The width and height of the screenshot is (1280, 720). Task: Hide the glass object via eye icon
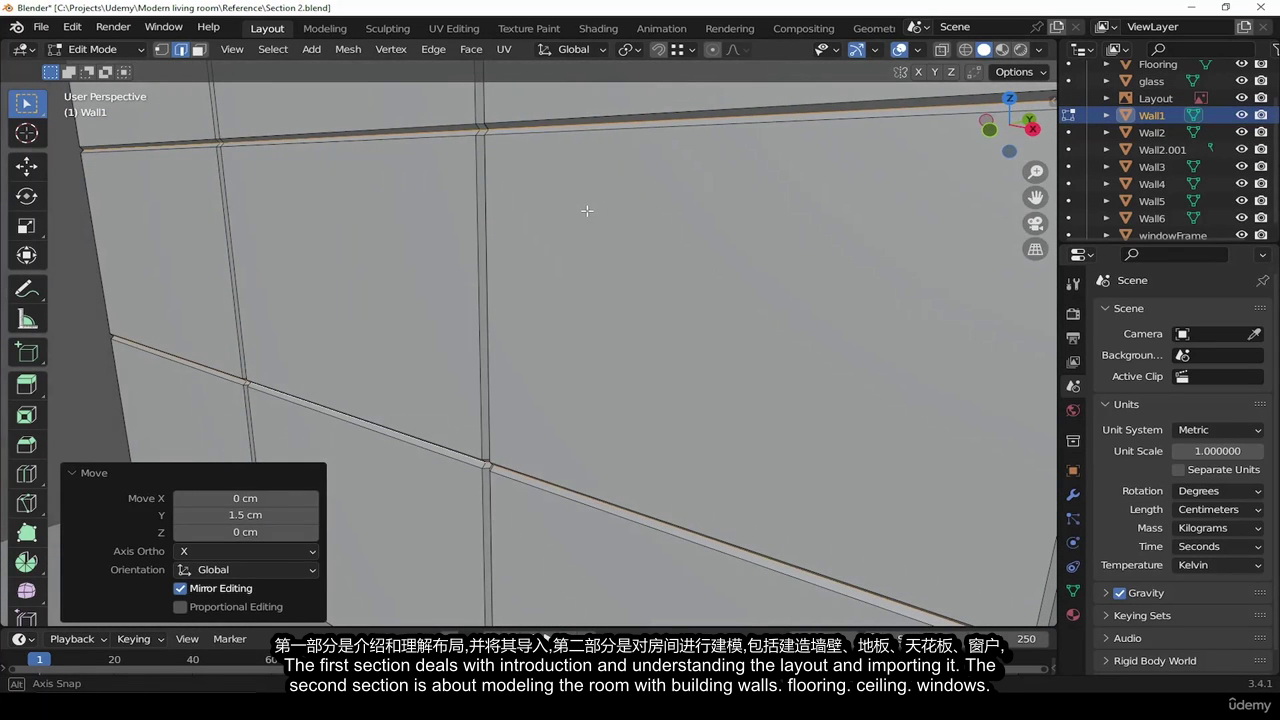1241,81
